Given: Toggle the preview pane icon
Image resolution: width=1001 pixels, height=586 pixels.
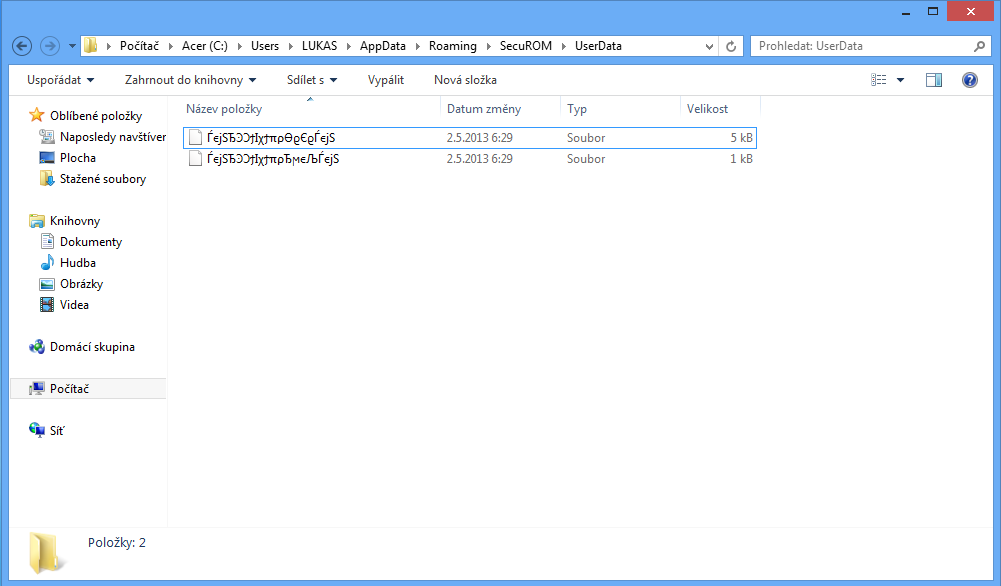Looking at the screenshot, I should (934, 80).
